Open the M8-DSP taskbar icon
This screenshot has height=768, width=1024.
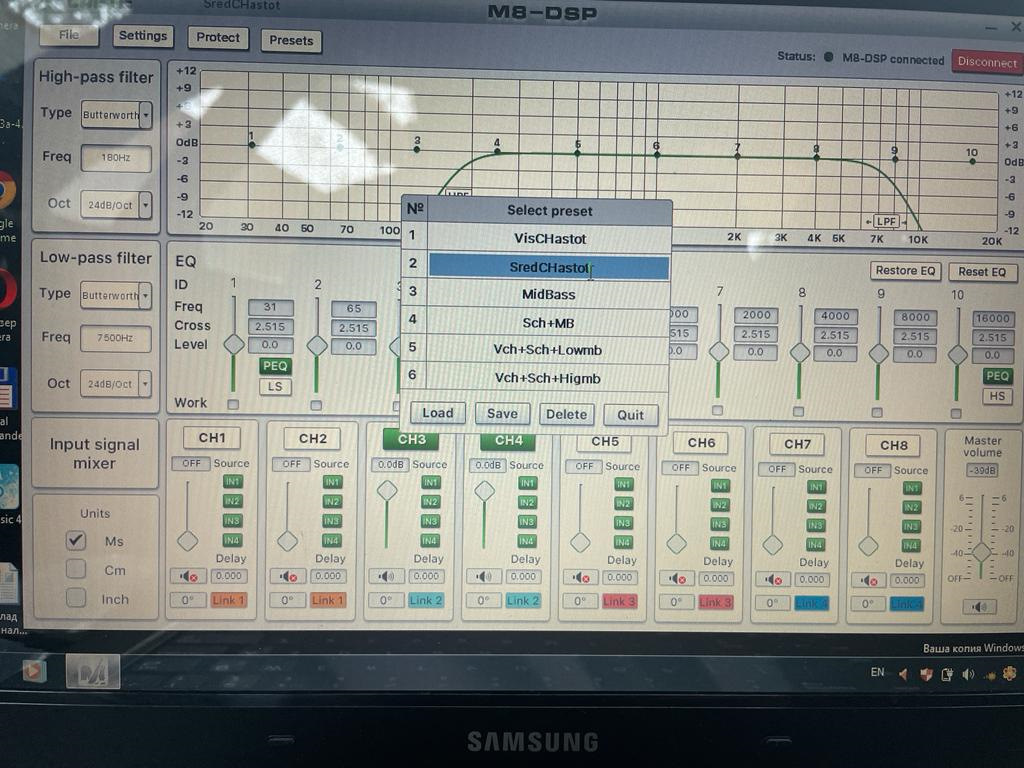click(93, 671)
